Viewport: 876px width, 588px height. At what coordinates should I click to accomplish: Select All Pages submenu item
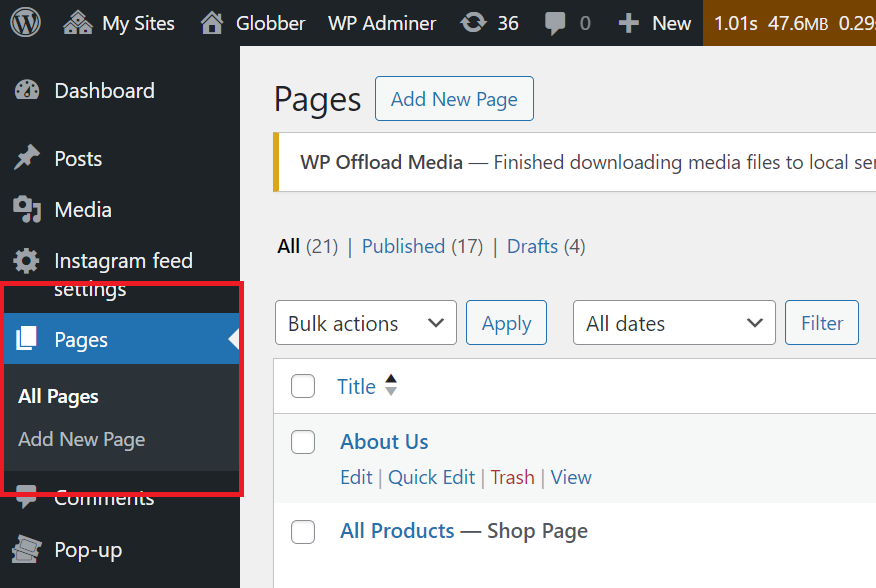(58, 396)
